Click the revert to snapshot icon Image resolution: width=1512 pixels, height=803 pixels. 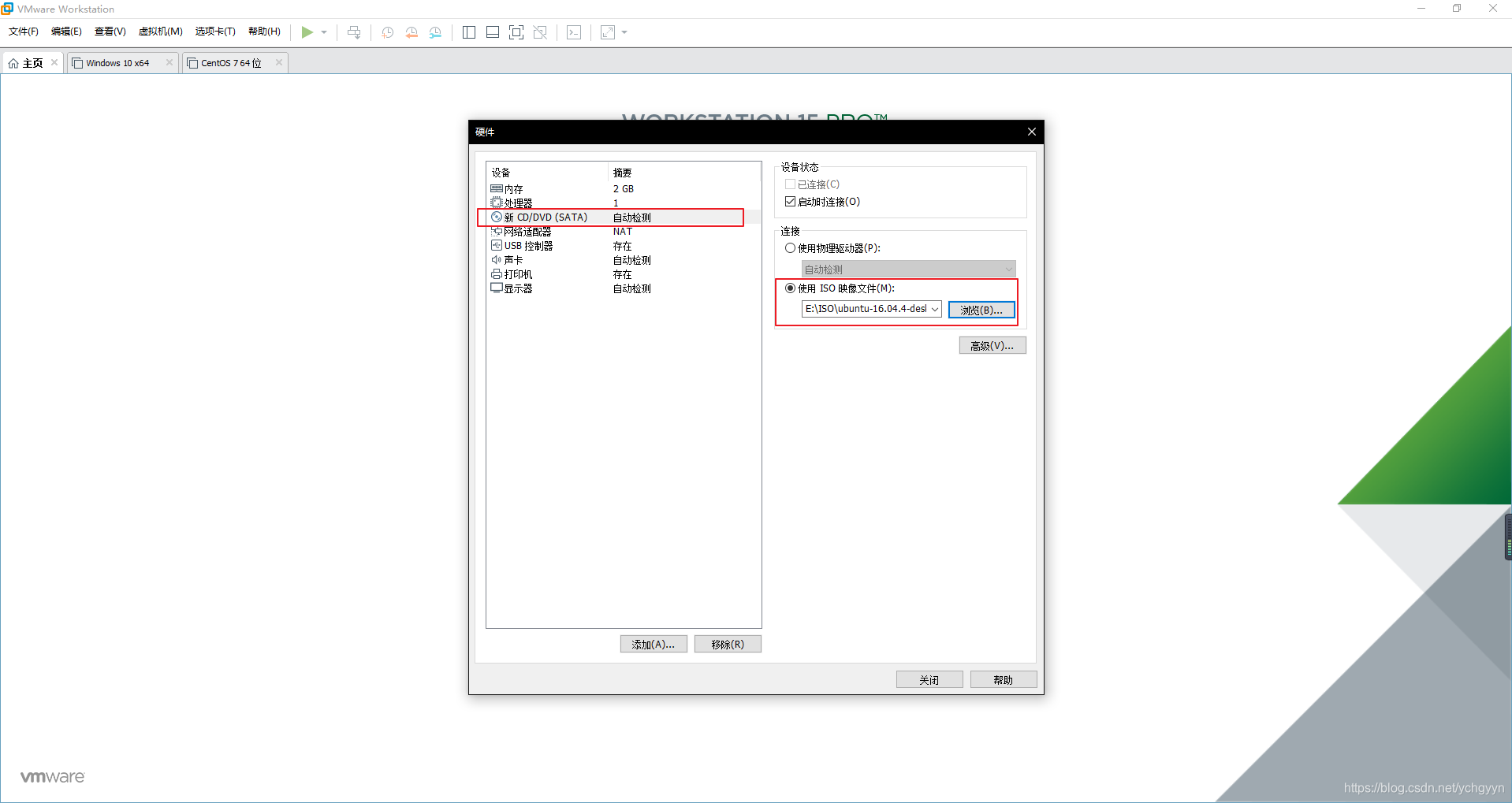(x=412, y=32)
